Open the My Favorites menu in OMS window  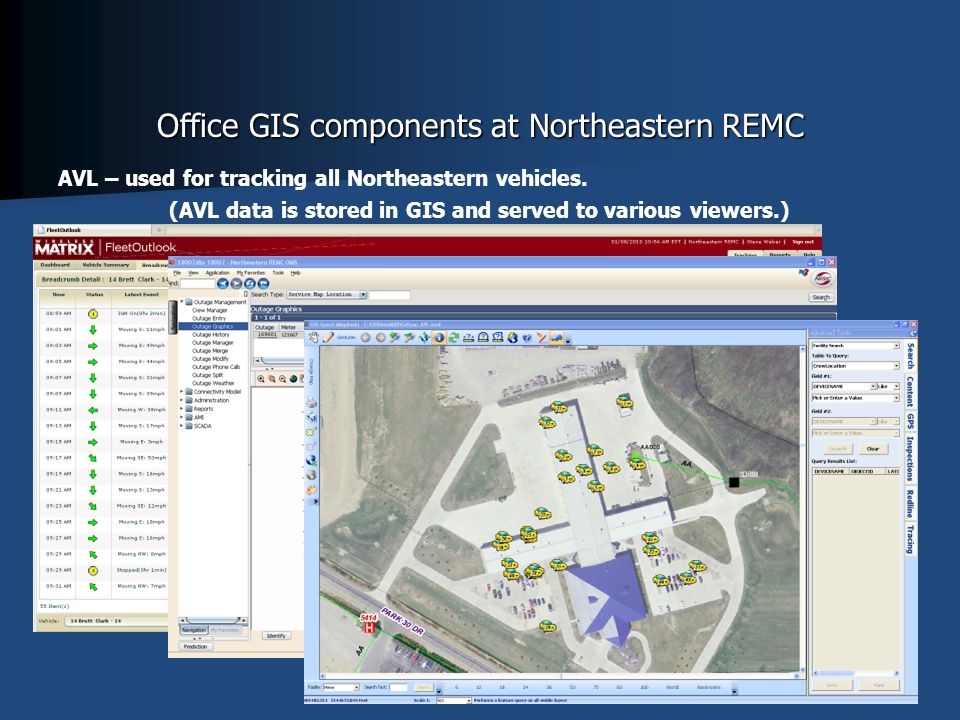click(x=250, y=272)
